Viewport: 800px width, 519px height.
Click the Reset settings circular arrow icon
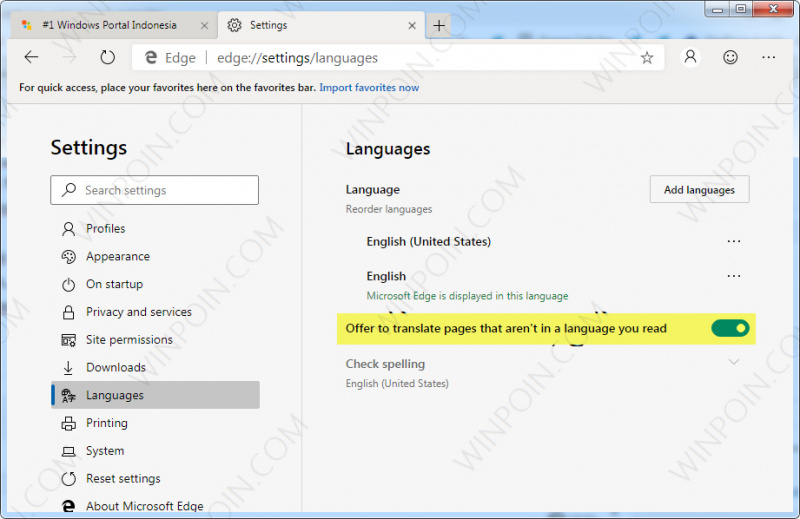tap(68, 479)
